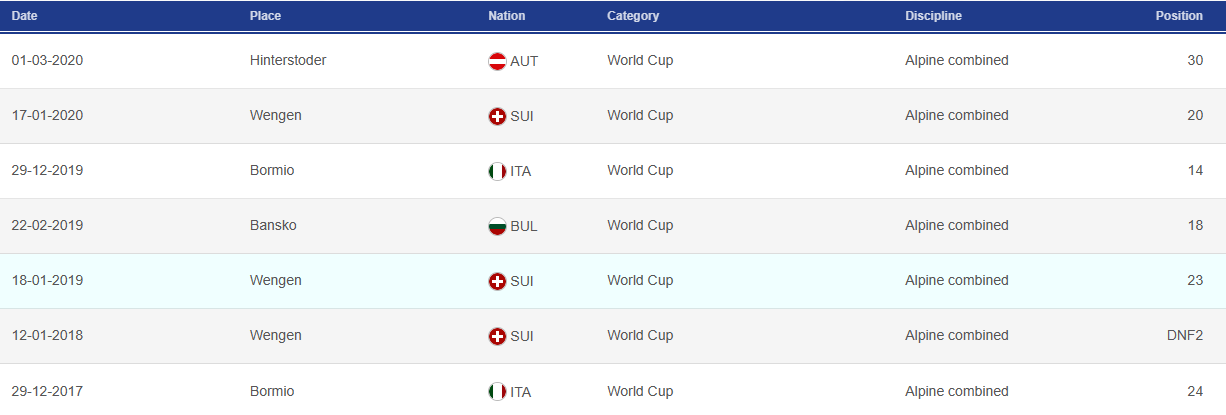Click Alpine combined in the 22-02-2019 row
Image resolution: width=1226 pixels, height=415 pixels.
[957, 225]
